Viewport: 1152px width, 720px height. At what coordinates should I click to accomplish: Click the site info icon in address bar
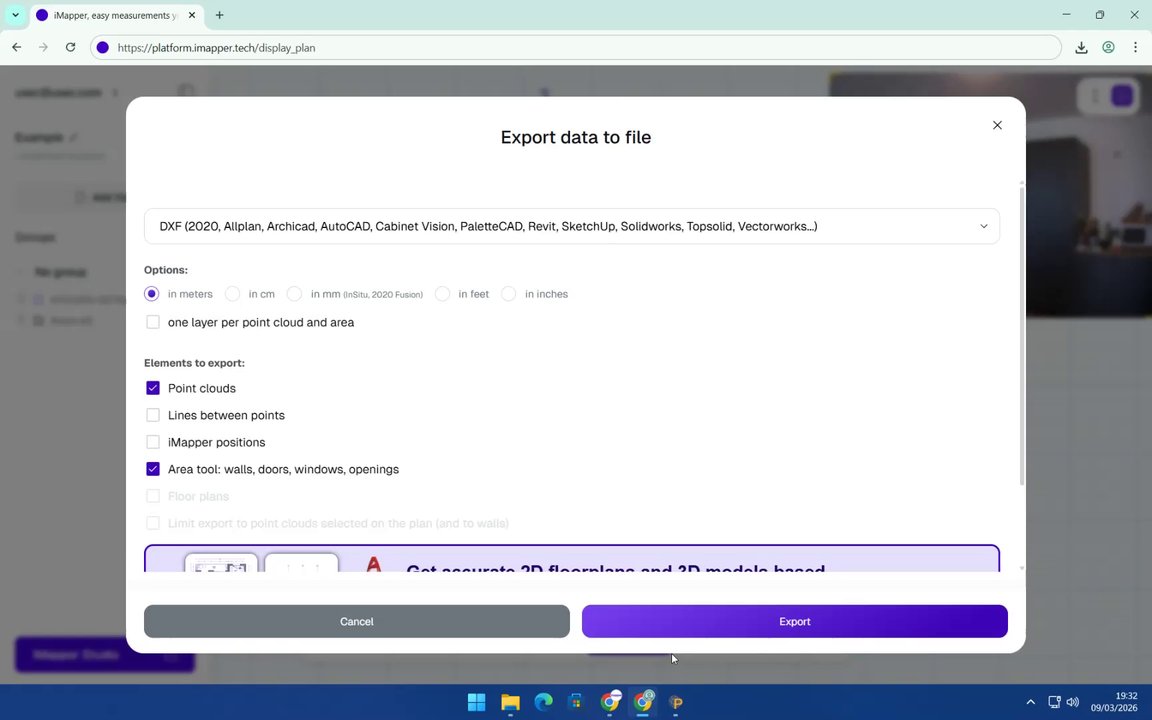click(103, 47)
